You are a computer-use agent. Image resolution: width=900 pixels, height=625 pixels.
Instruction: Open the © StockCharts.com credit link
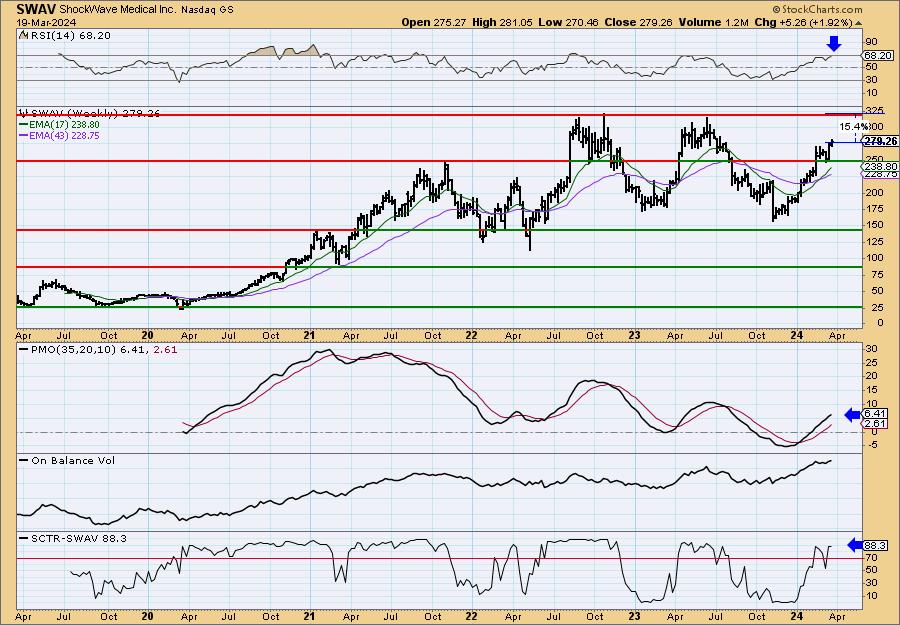pyautogui.click(x=817, y=9)
